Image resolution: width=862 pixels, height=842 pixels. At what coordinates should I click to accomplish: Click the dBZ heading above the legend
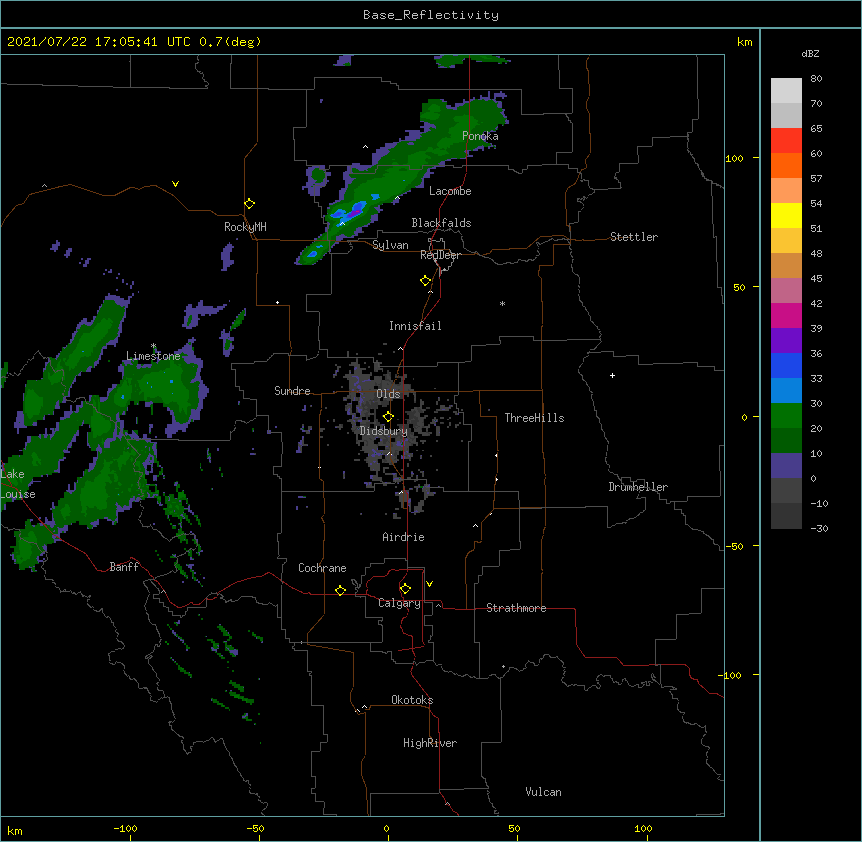coord(810,53)
